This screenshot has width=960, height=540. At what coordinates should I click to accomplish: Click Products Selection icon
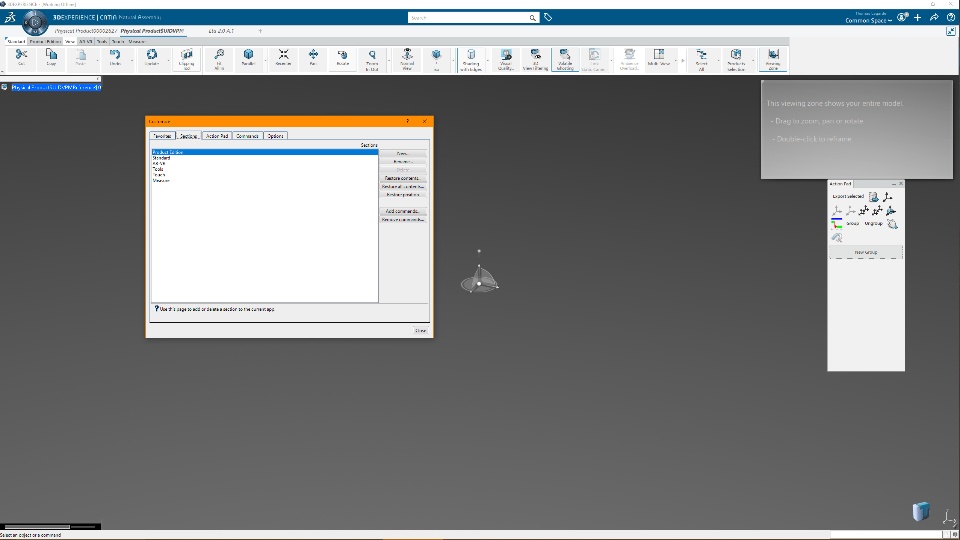(x=736, y=59)
